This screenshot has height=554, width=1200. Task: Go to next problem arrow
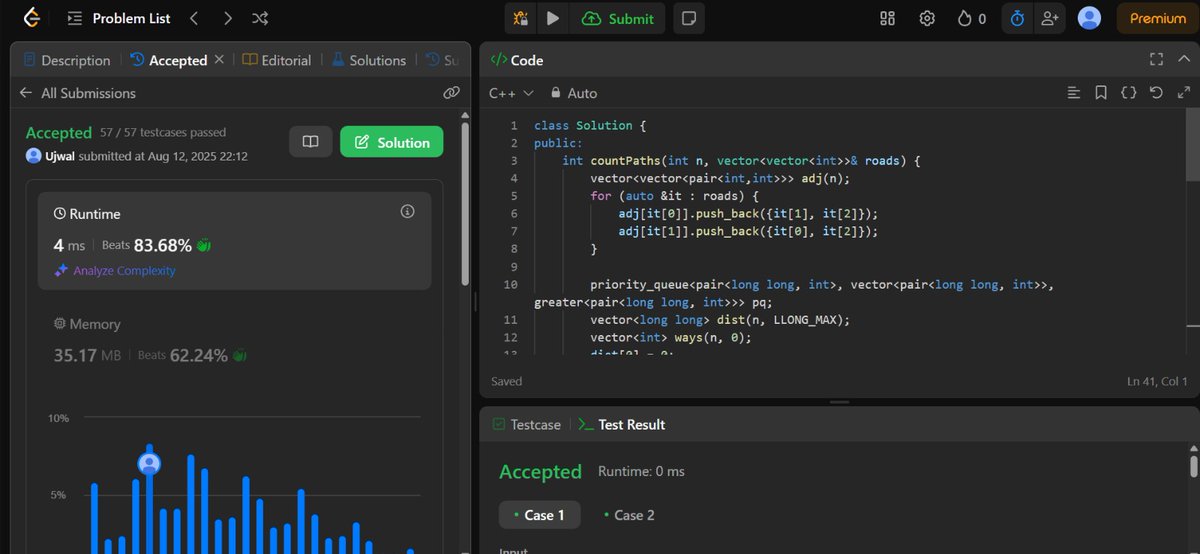(228, 18)
